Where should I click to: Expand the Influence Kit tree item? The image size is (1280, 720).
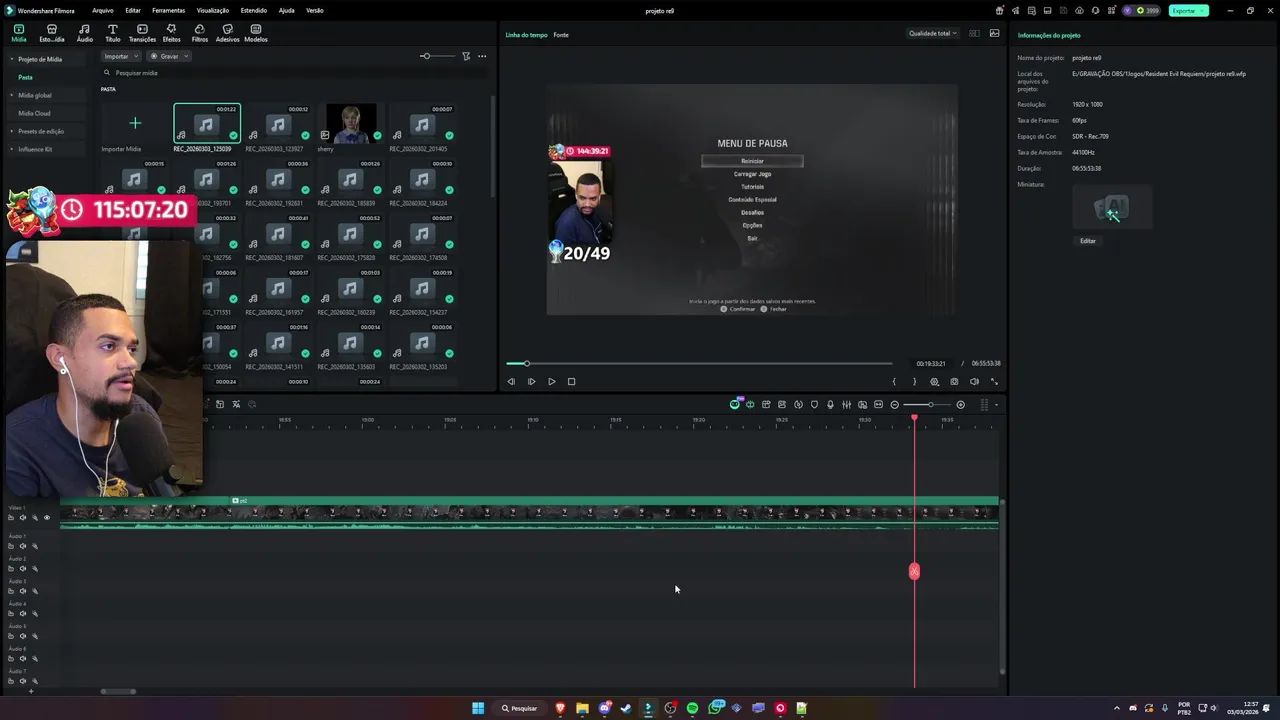coord(12,149)
